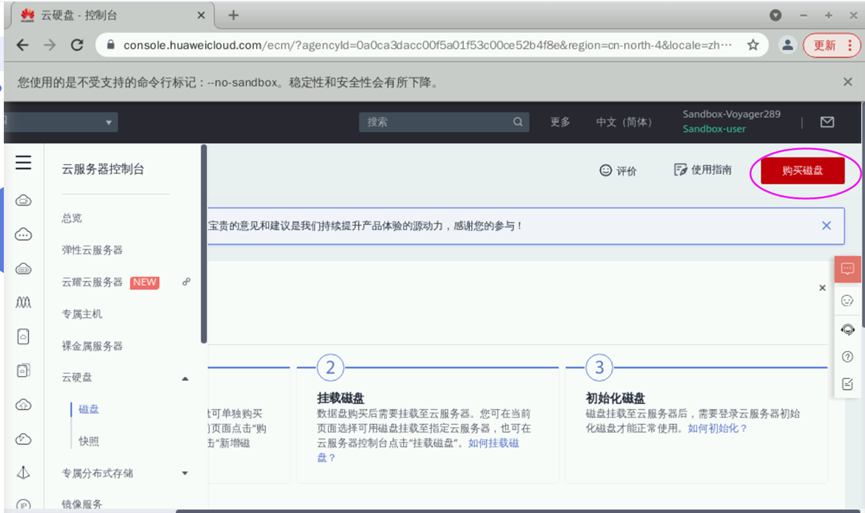Click the link icon beside 云耀云服务器
The width and height of the screenshot is (865, 513).
coord(186,282)
